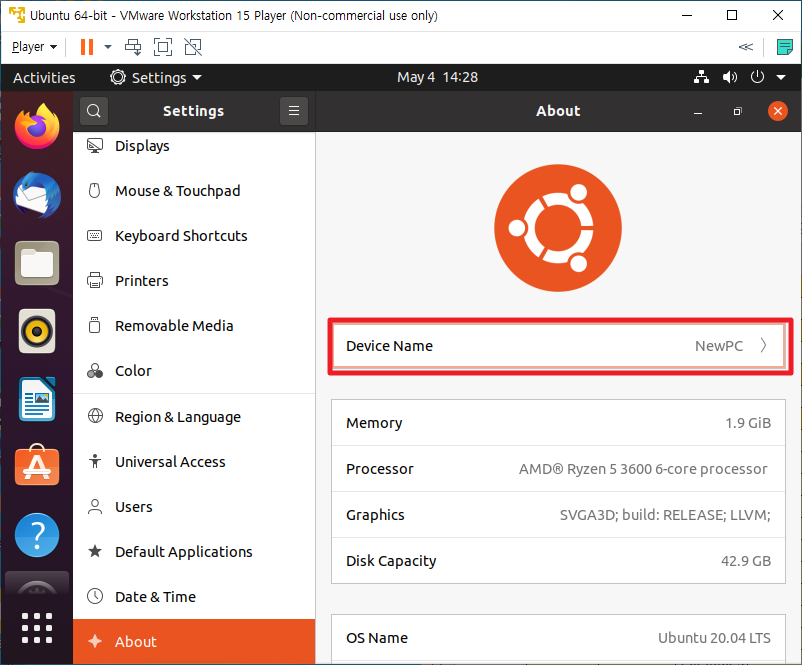Image resolution: width=802 pixels, height=665 pixels.
Task: Click the volume speaker icon in top bar
Action: 730,77
